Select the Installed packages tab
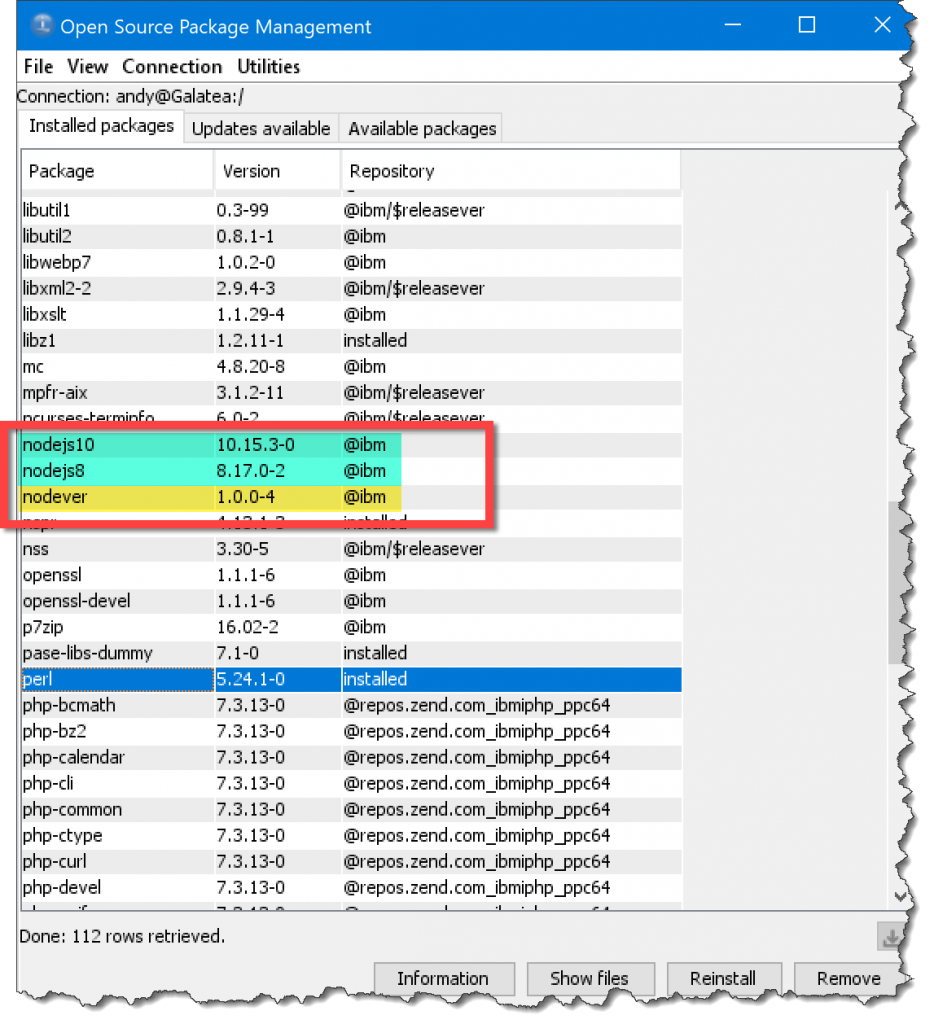 (x=101, y=126)
